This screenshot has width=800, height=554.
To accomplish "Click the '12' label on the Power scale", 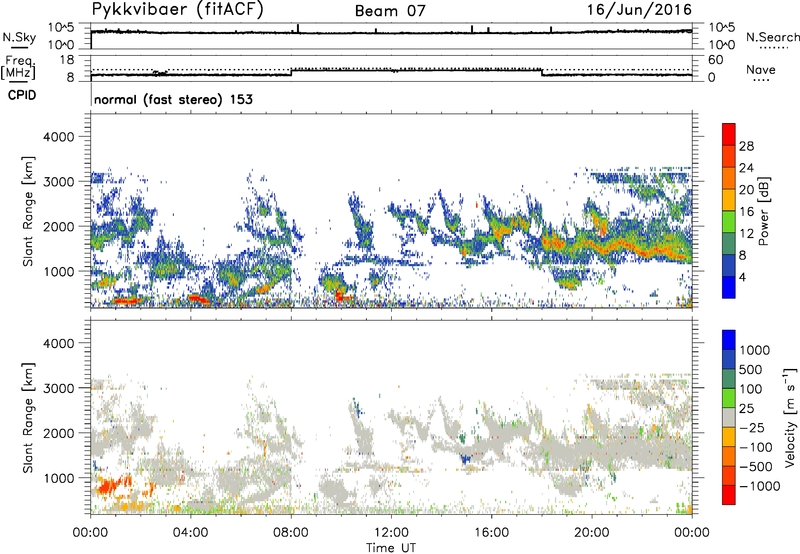I will click(746, 234).
